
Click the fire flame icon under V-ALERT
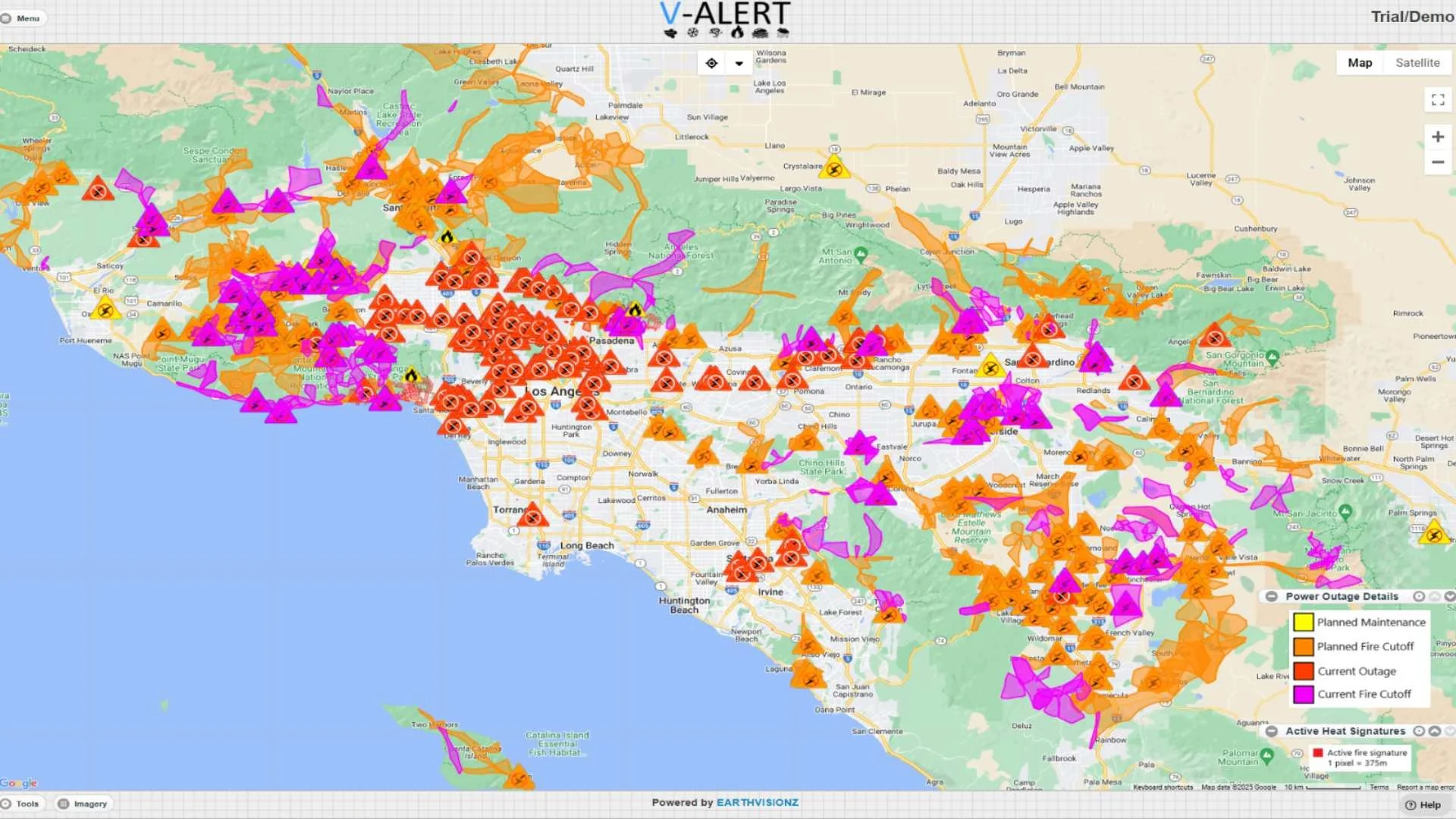736,33
